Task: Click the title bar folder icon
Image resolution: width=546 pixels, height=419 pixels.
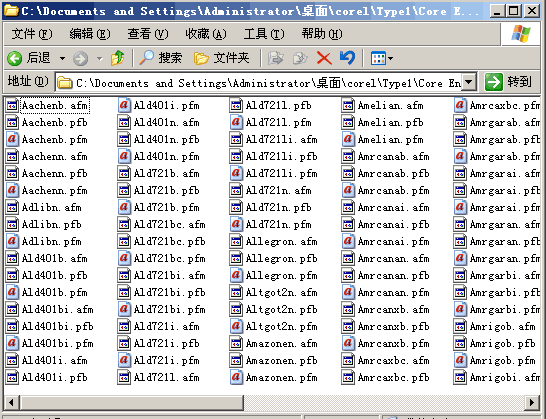Action: click(x=11, y=11)
